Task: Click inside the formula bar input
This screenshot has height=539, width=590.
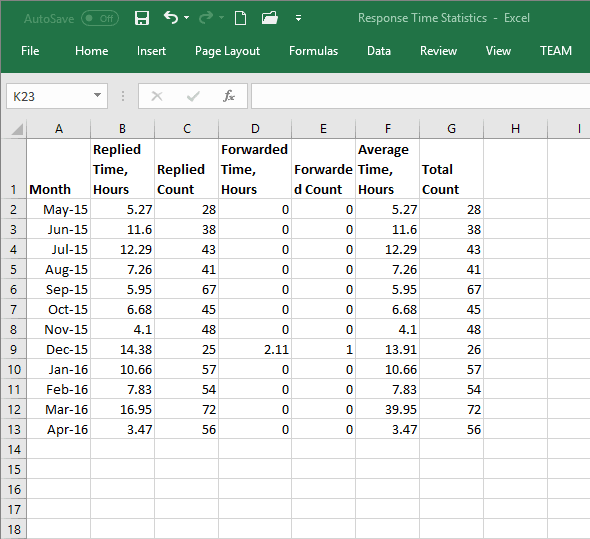Action: click(420, 96)
